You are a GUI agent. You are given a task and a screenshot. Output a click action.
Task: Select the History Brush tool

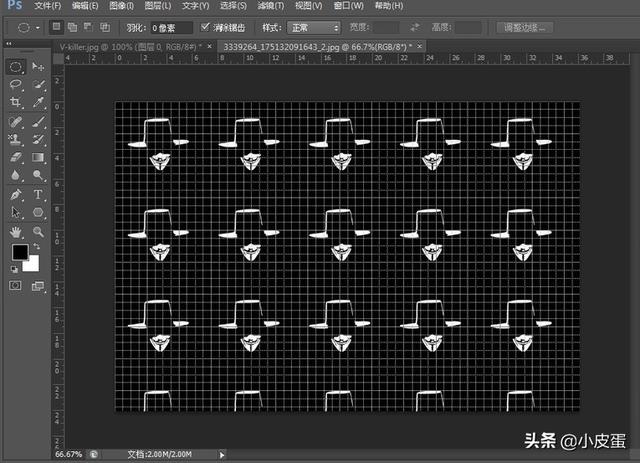pos(38,139)
